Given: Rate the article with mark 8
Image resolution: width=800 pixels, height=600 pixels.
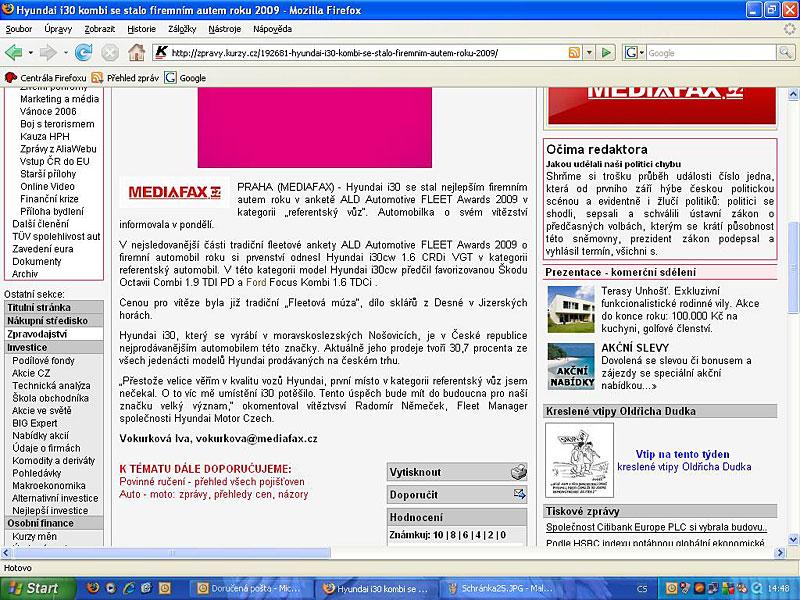Looking at the screenshot, I should click(x=453, y=535).
